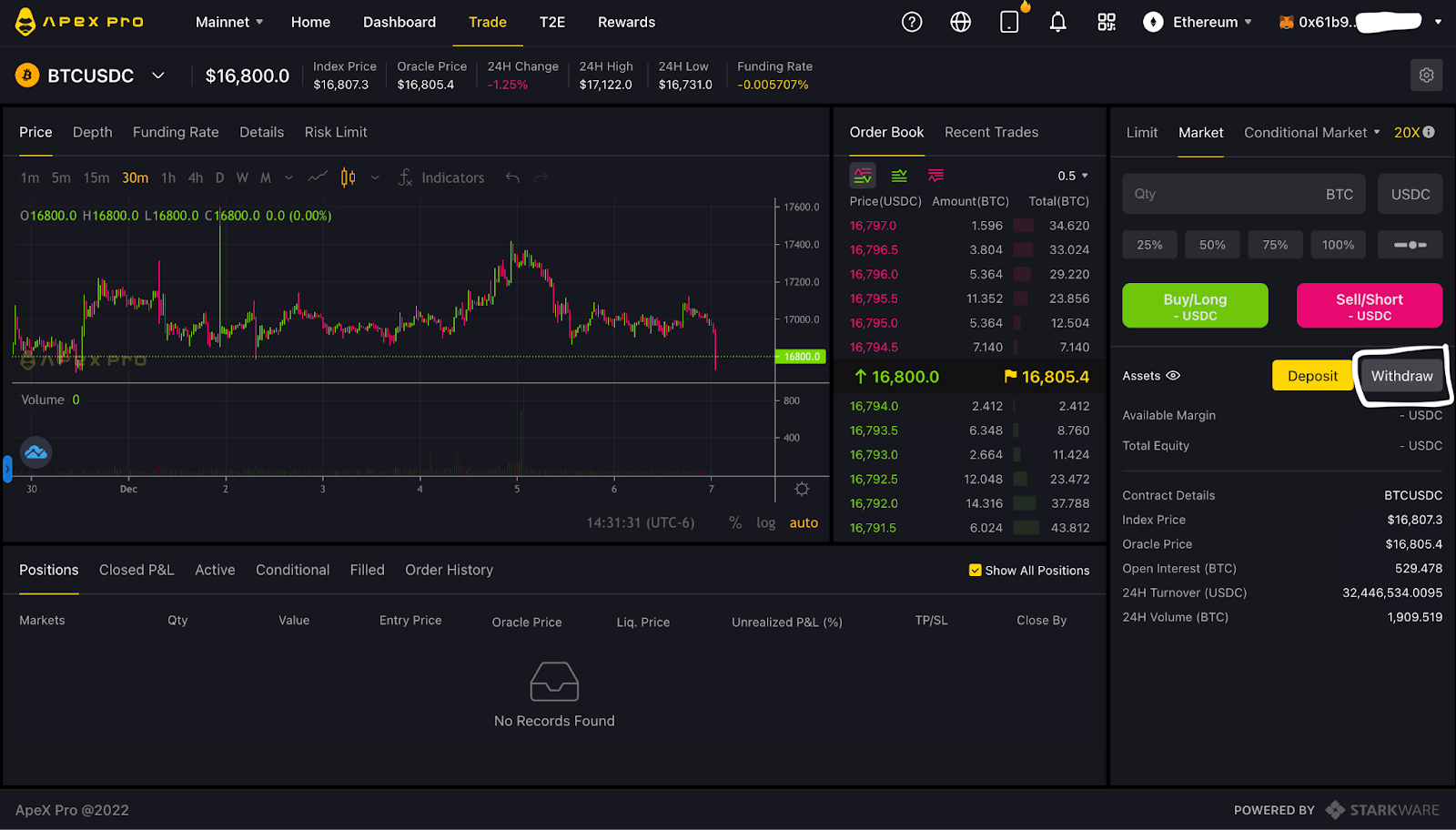Open the order size slider control
Viewport: 1456px width, 830px height.
[x=1410, y=245]
